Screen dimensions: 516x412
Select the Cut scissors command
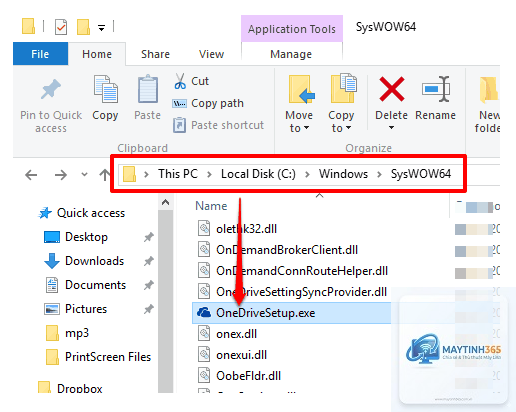point(191,81)
